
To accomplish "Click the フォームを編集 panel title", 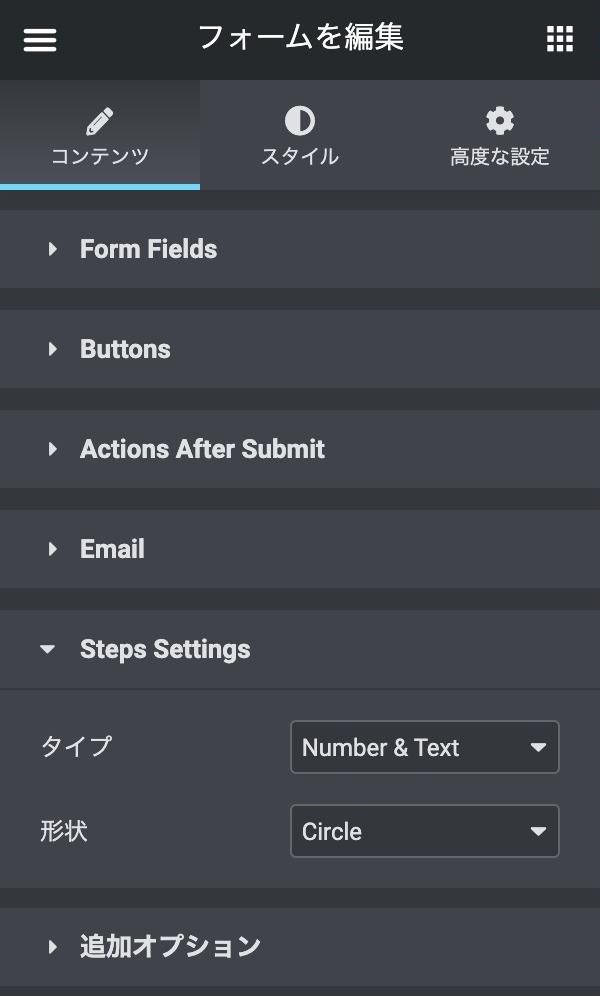I will pyautogui.click(x=300, y=38).
